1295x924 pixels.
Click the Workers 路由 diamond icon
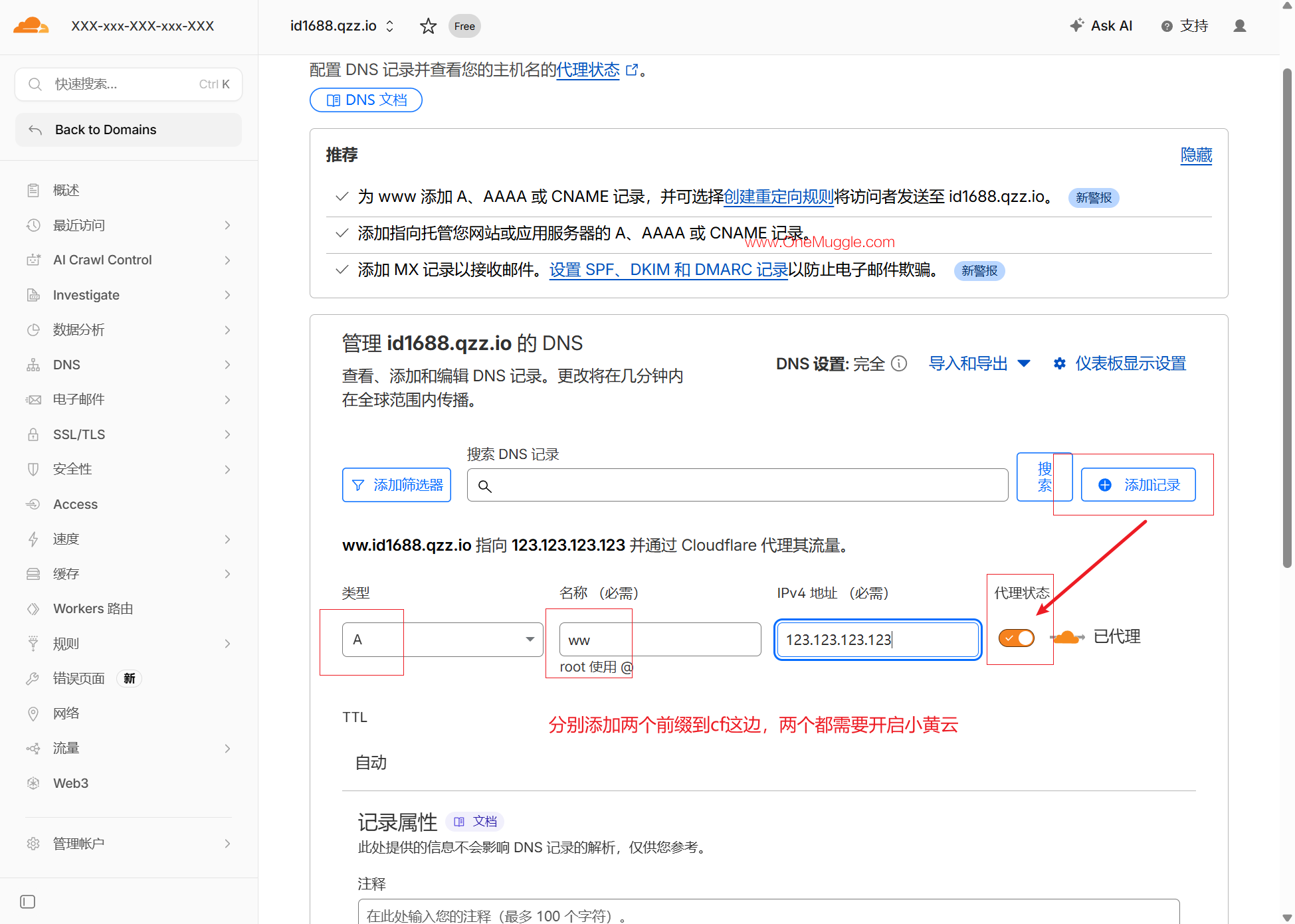[x=33, y=609]
